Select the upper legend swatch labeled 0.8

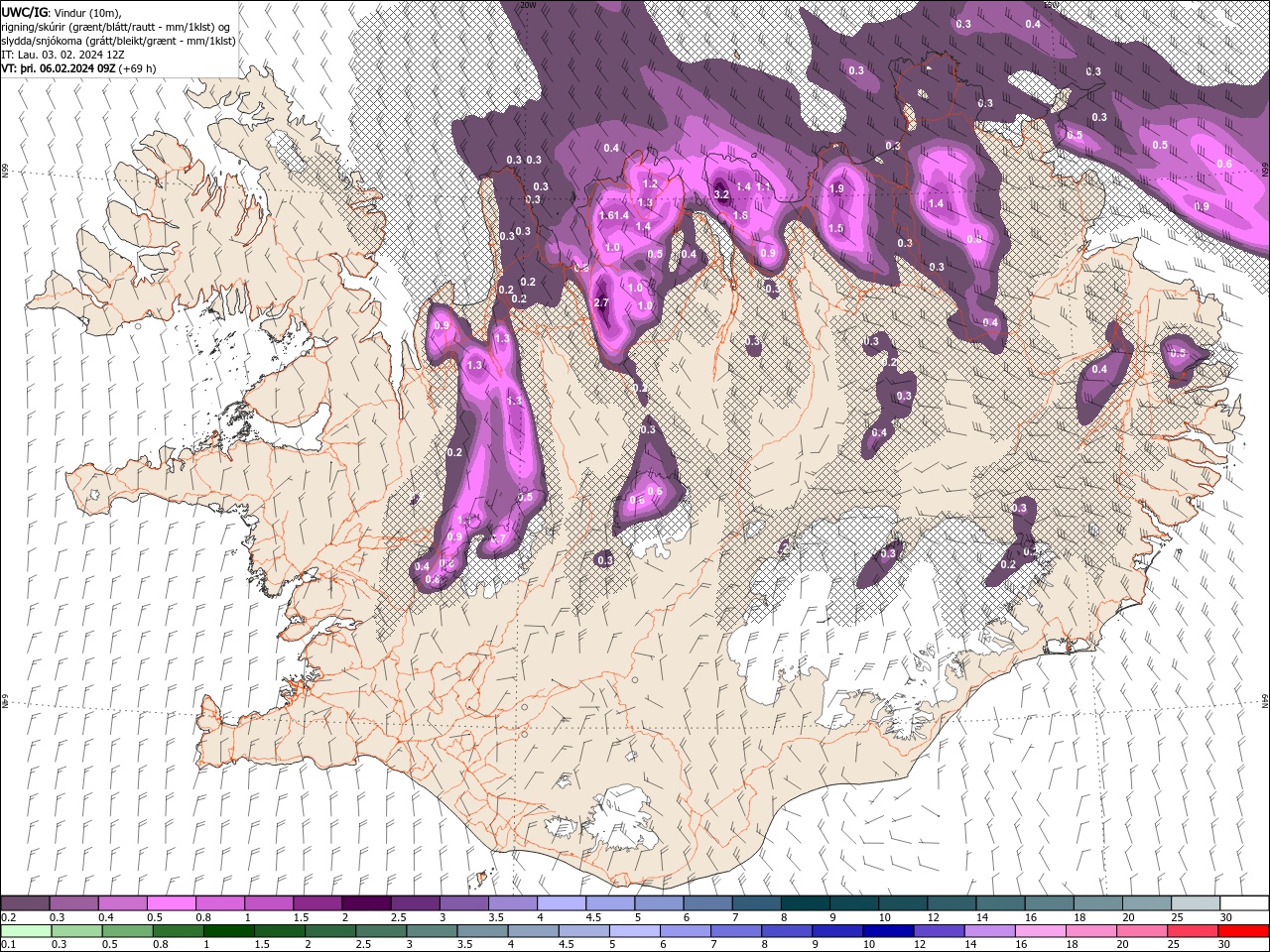[x=220, y=903]
